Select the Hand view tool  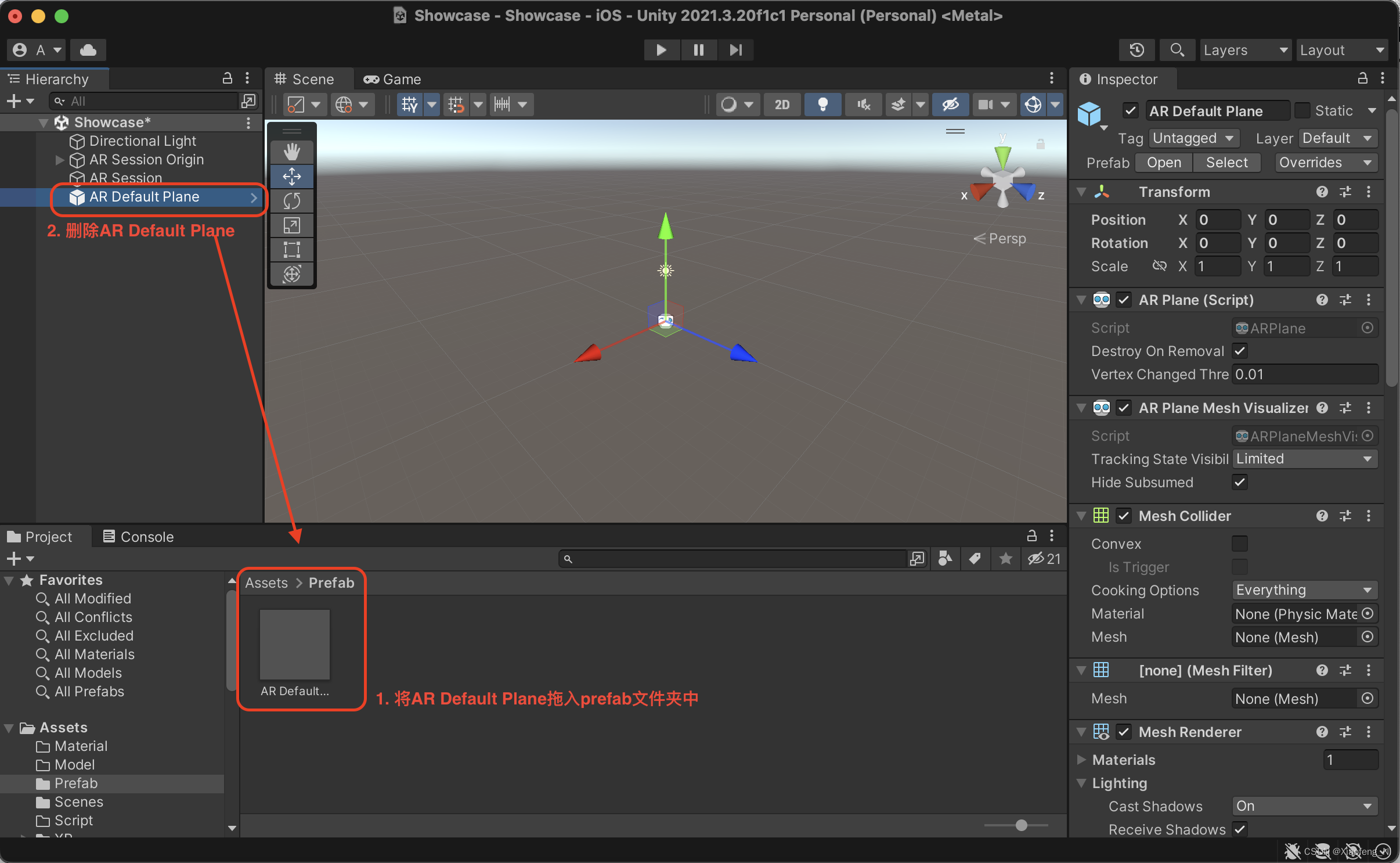tap(291, 152)
